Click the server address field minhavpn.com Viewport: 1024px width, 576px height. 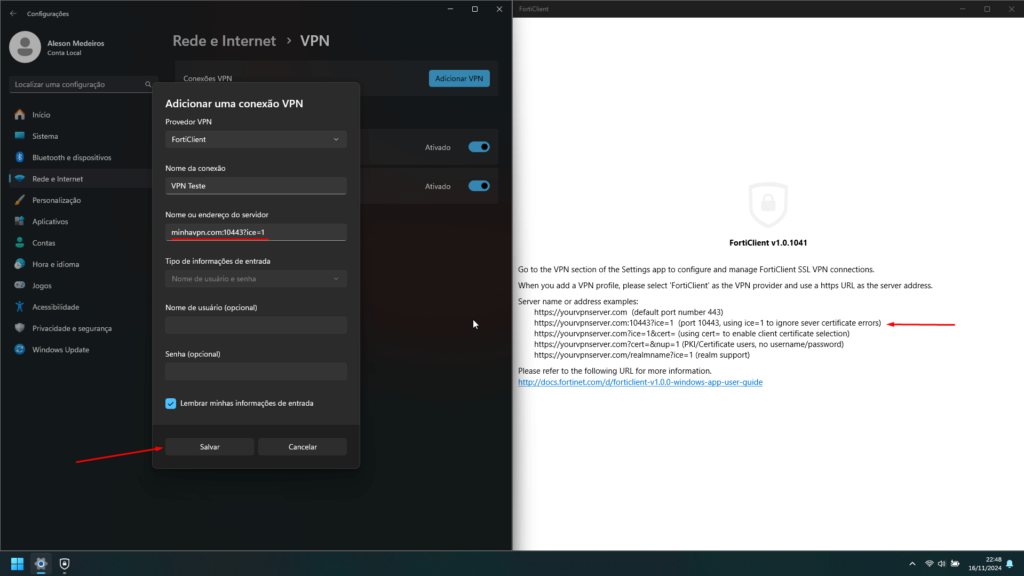click(256, 232)
